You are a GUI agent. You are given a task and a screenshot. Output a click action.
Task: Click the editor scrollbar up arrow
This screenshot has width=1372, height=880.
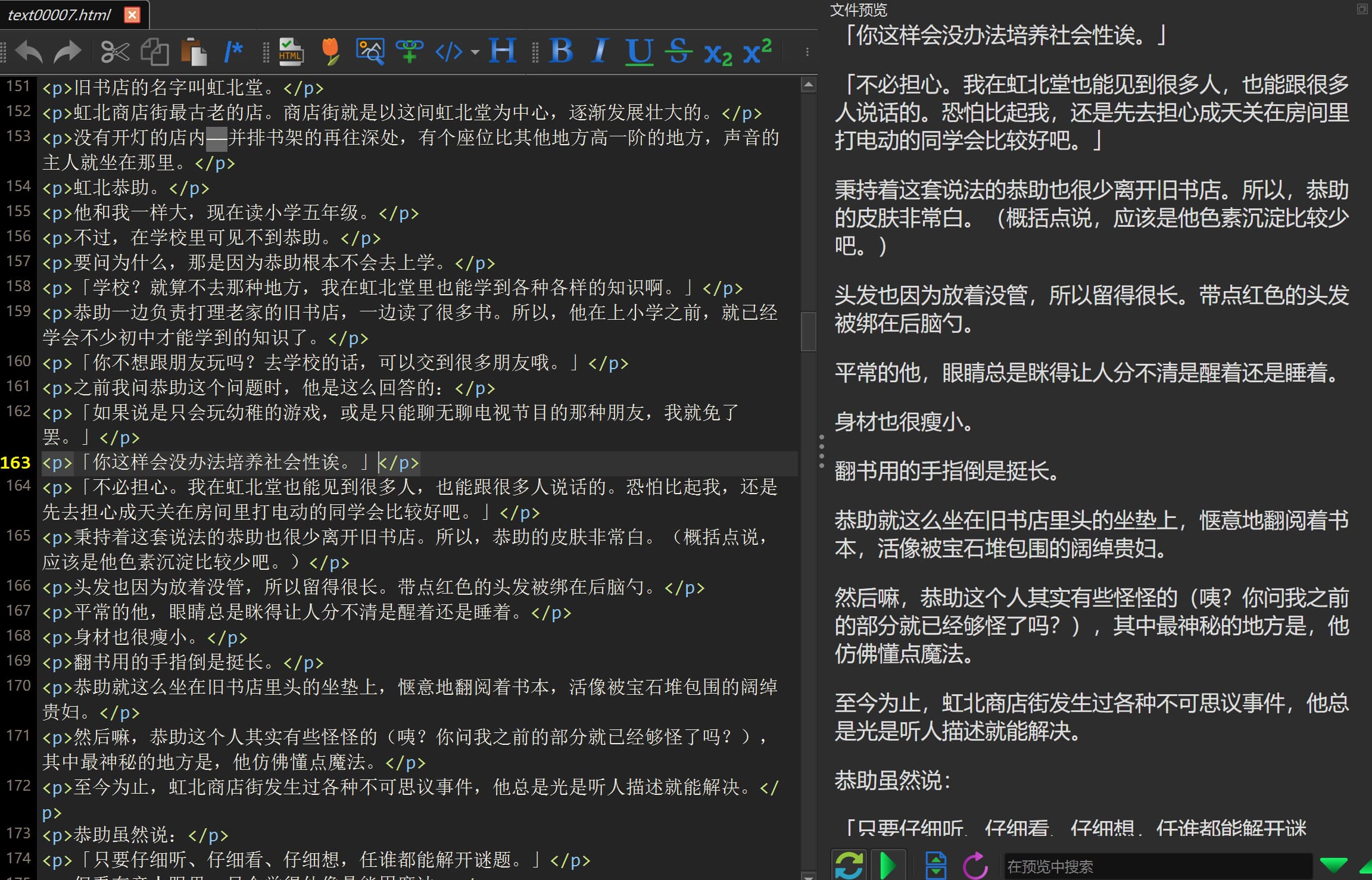point(808,85)
